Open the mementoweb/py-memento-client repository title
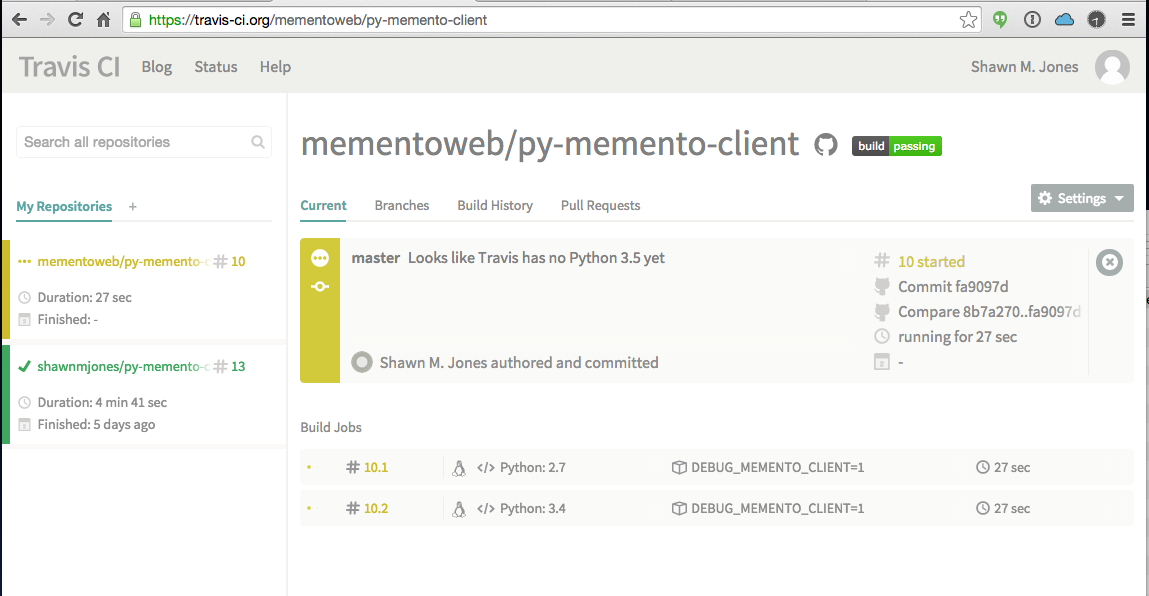The height and width of the screenshot is (596, 1149). coord(550,144)
